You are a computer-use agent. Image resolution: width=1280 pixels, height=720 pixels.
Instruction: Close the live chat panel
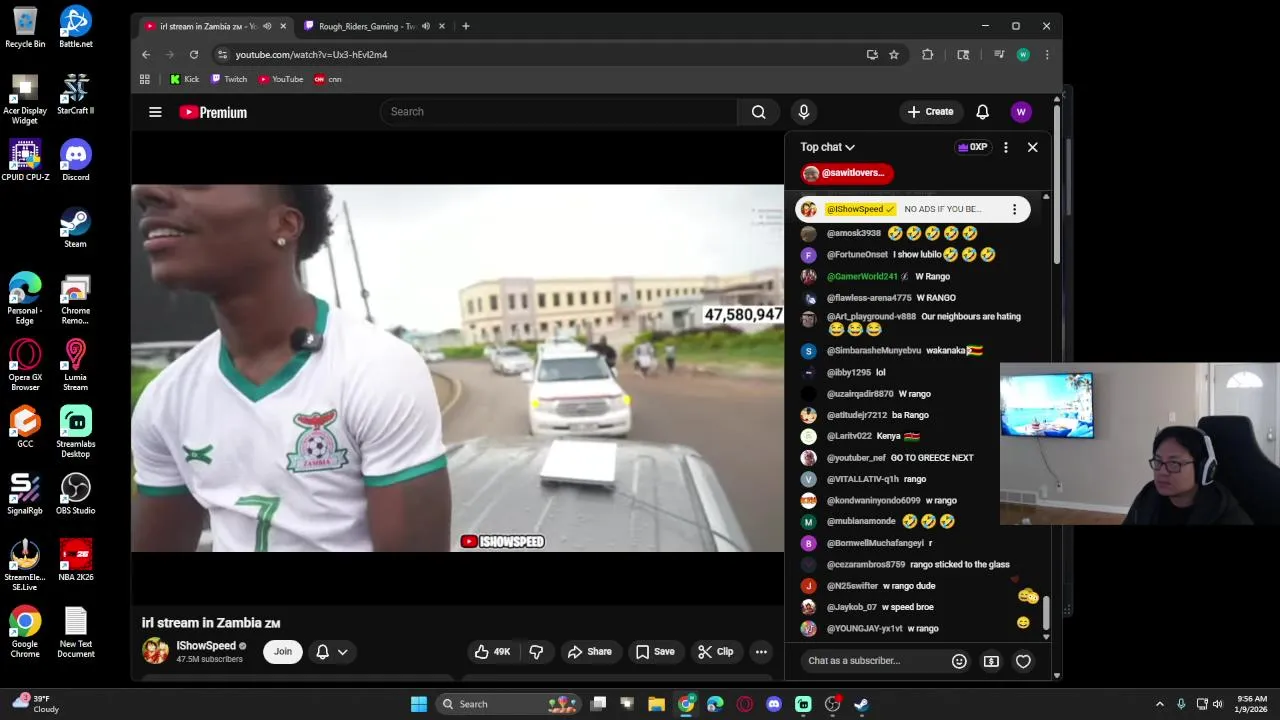click(x=1033, y=147)
